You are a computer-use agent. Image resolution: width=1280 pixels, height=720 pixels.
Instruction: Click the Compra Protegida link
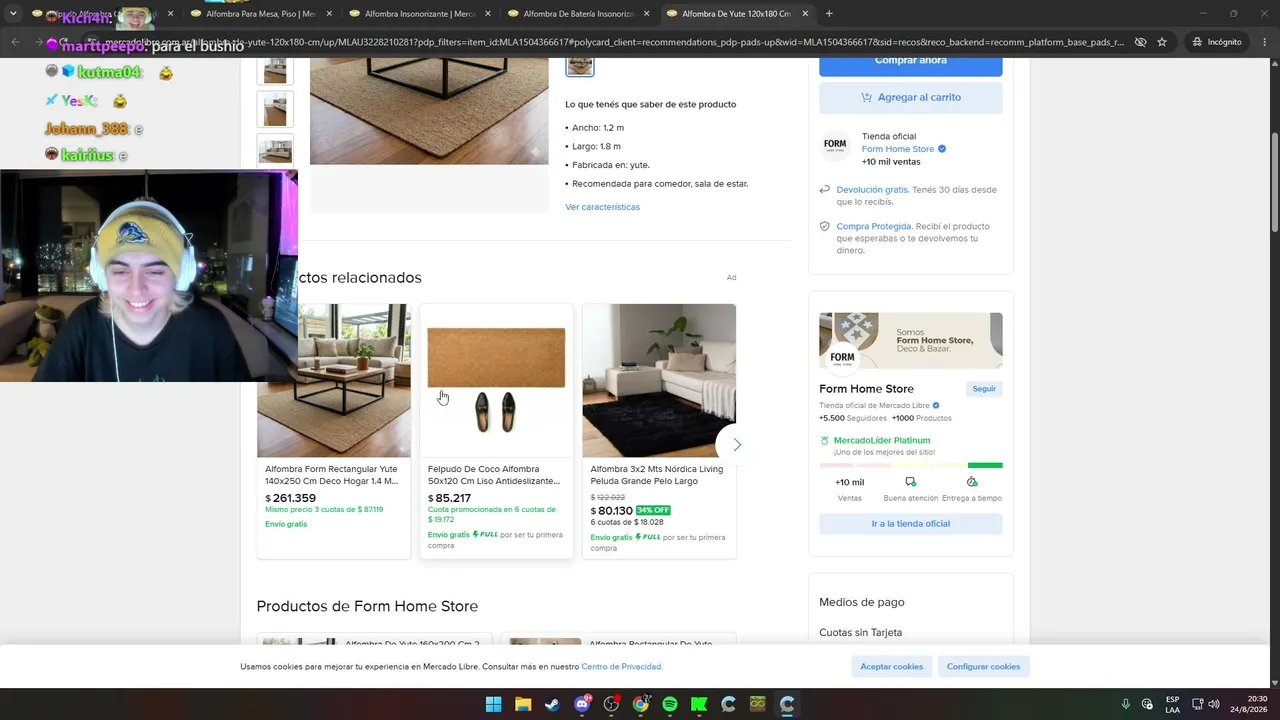[x=874, y=227]
